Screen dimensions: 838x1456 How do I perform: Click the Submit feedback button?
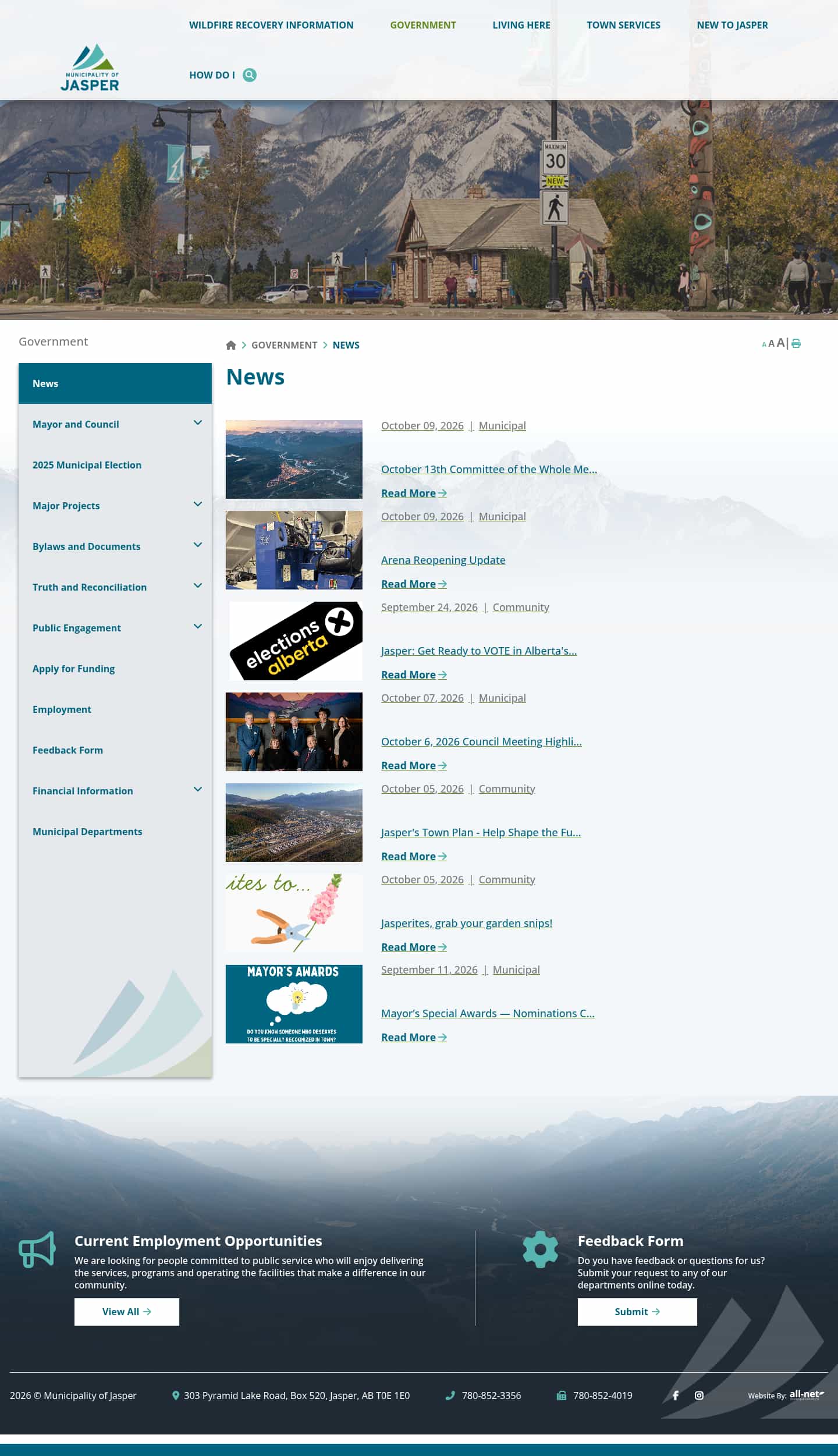(x=637, y=1312)
